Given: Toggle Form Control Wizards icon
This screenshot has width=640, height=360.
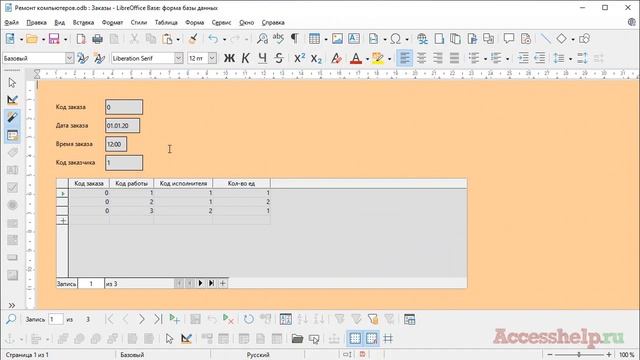Looking at the screenshot, I should [12, 118].
